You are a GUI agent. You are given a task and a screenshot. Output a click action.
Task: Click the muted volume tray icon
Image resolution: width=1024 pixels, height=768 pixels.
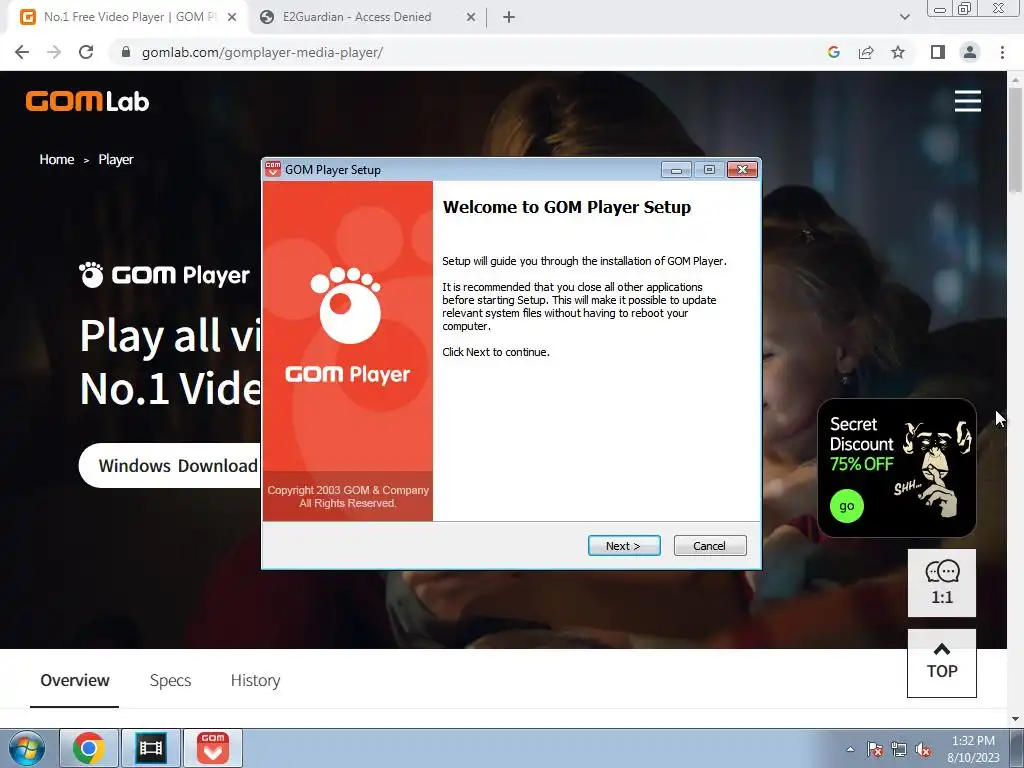(923, 750)
